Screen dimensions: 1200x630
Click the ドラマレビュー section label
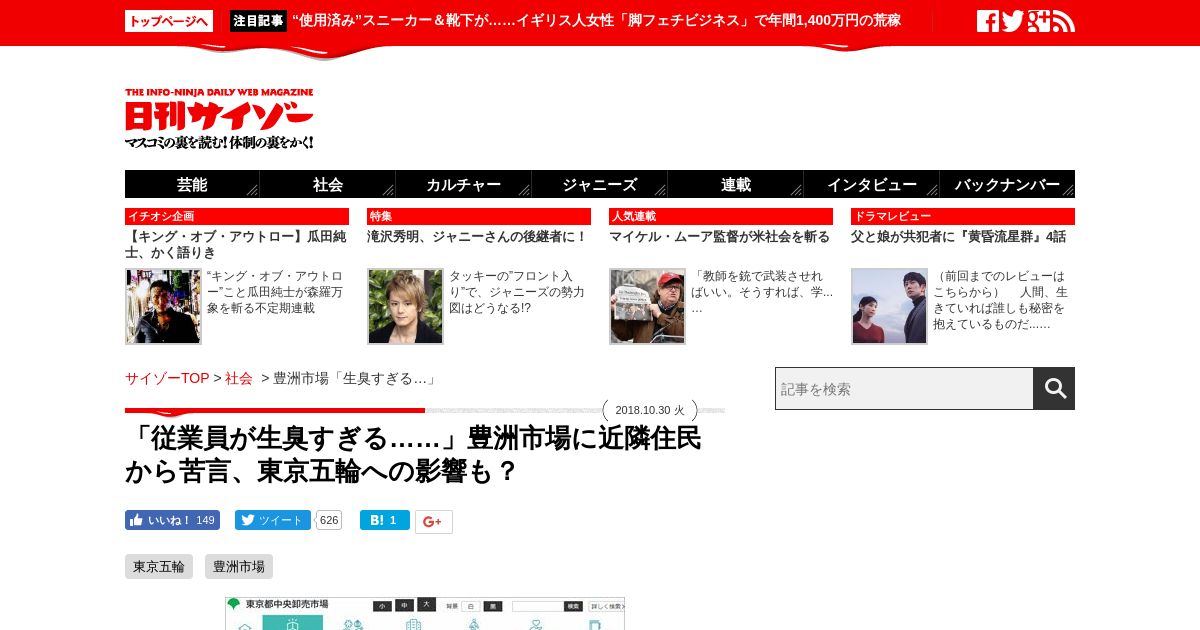coord(963,216)
